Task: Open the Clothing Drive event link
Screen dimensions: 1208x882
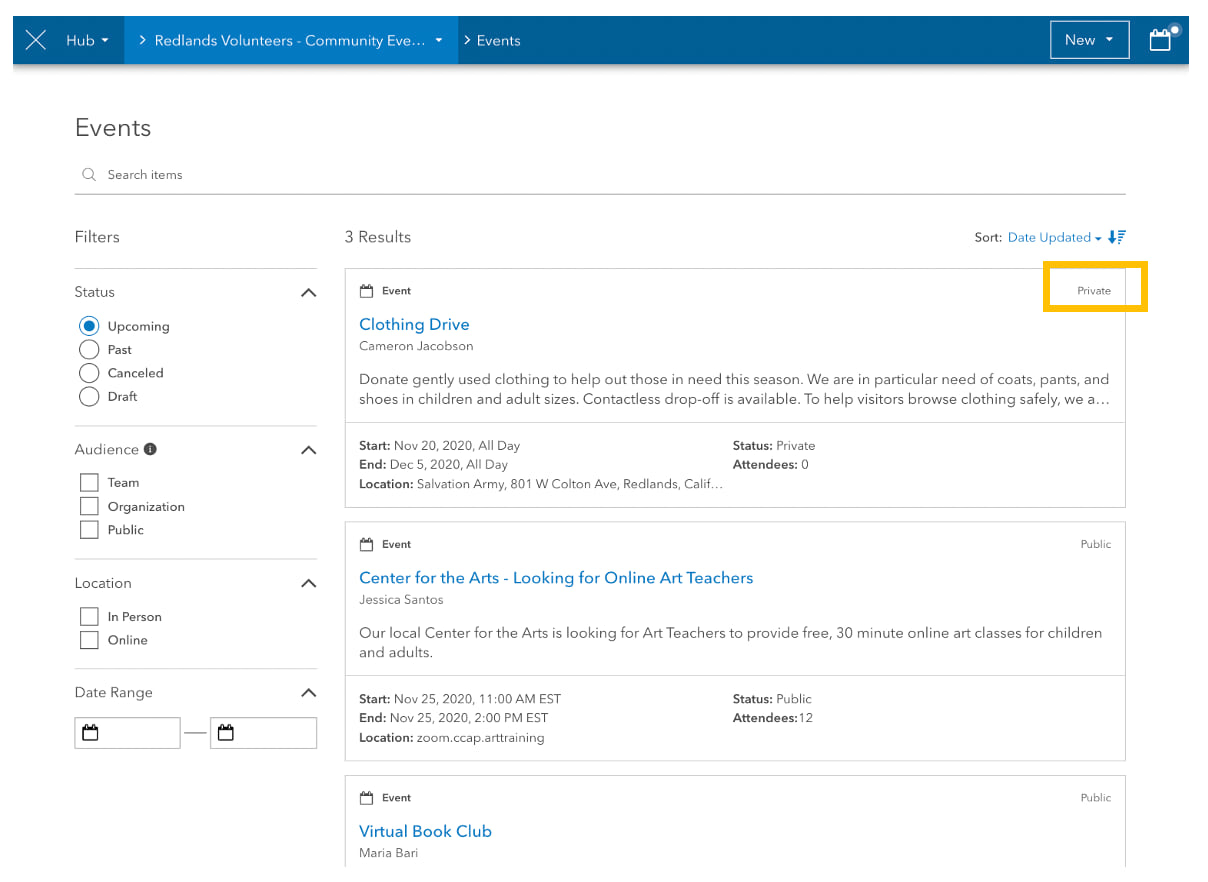Action: 414,324
